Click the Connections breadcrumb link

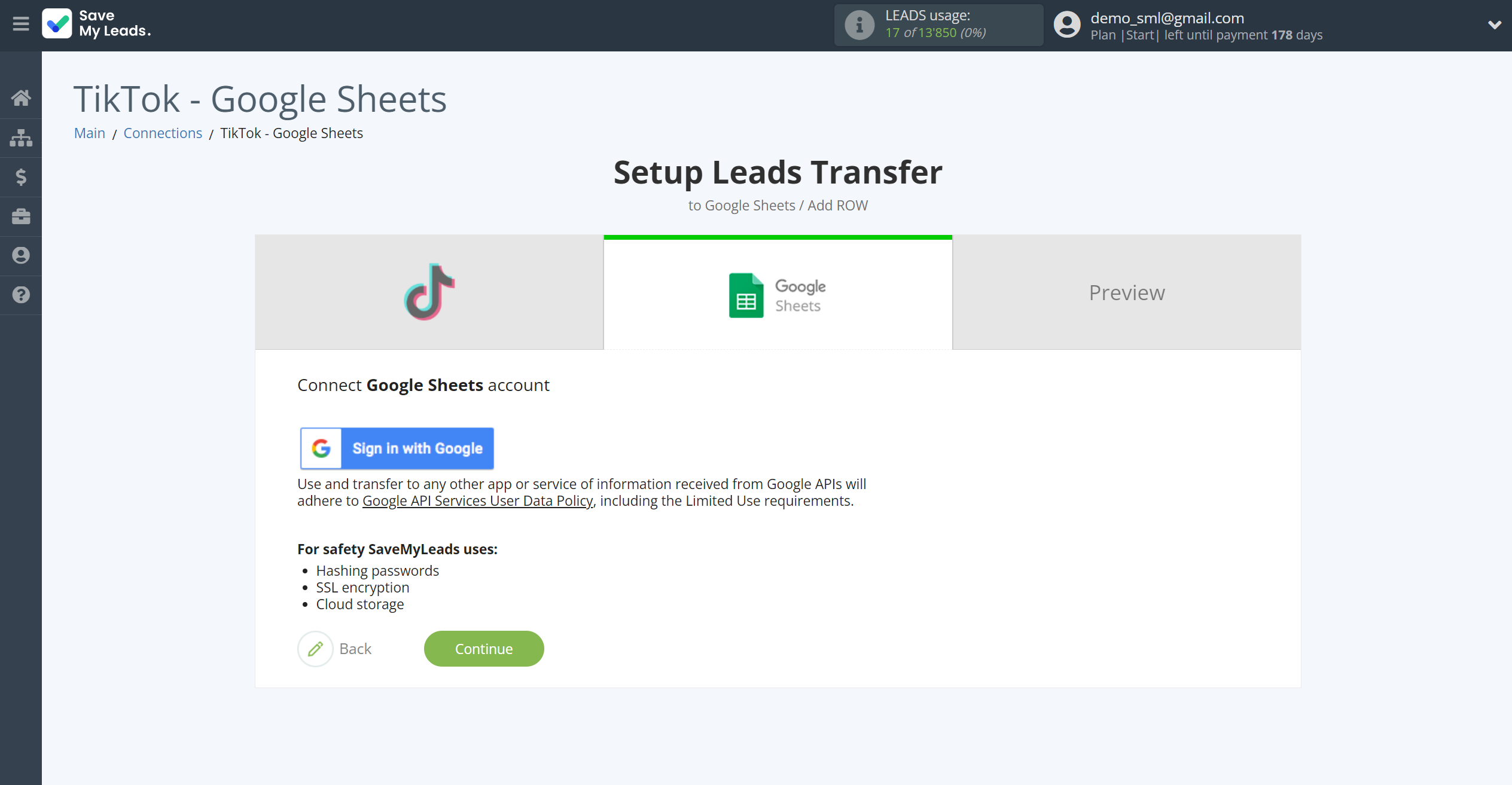pos(163,133)
